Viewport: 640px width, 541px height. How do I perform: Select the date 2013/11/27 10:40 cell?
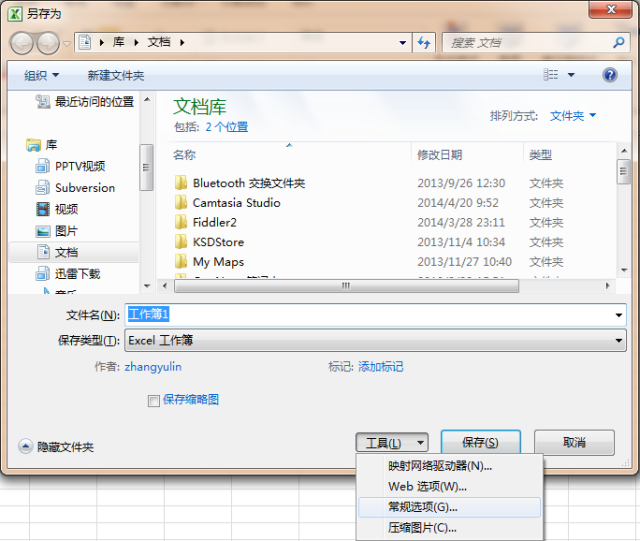tap(464, 261)
